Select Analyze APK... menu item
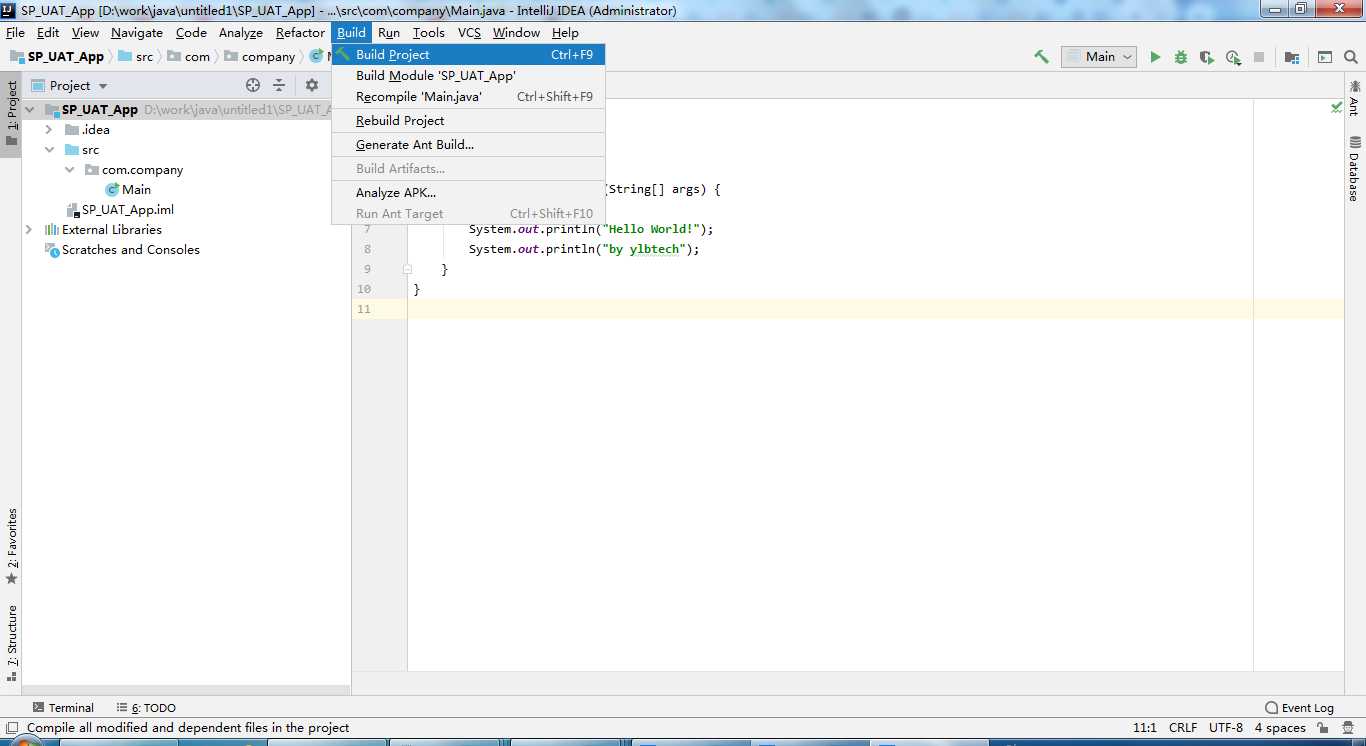 (468, 193)
